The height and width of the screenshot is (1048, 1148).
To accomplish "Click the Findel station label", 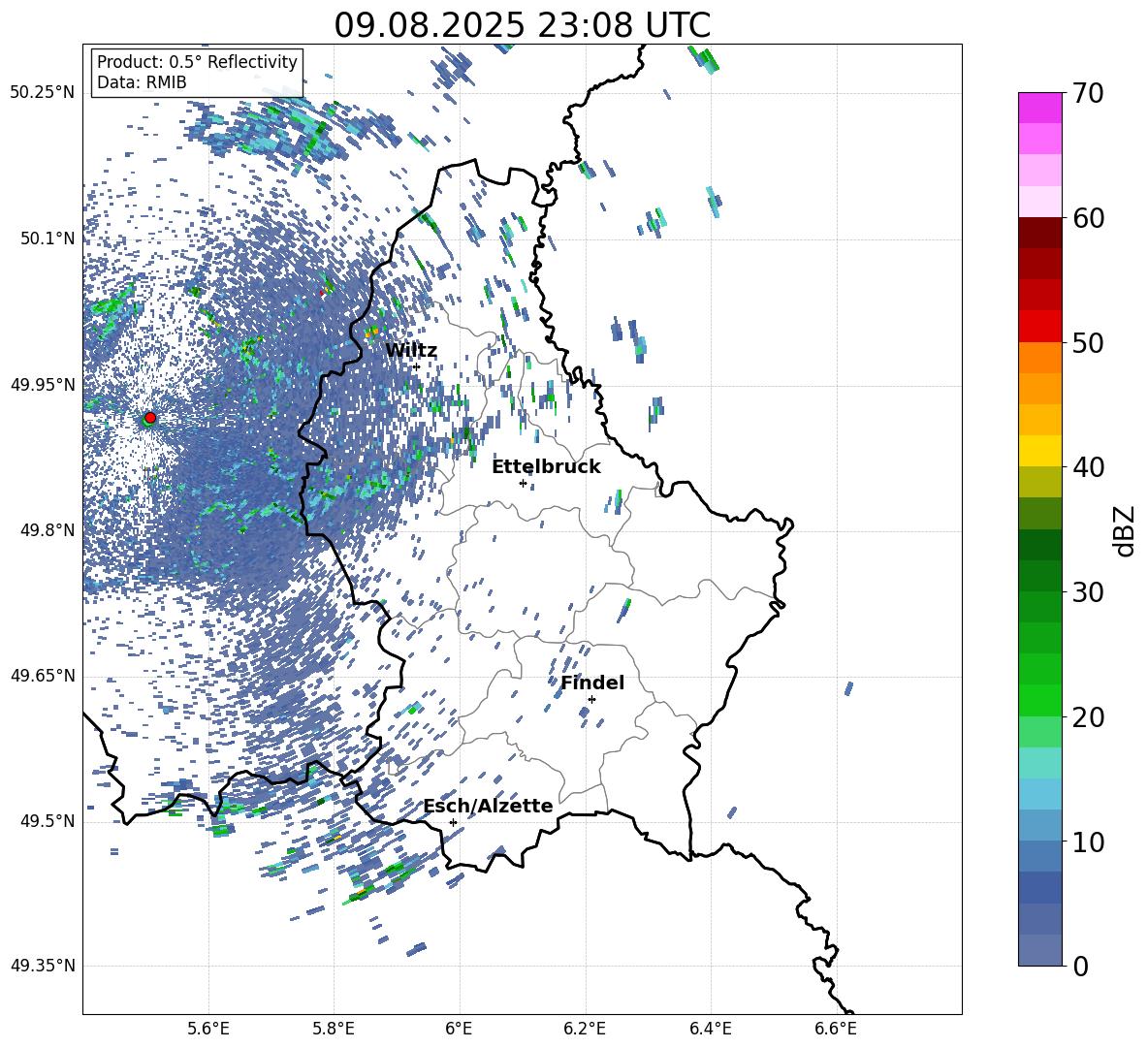I will coord(592,683).
